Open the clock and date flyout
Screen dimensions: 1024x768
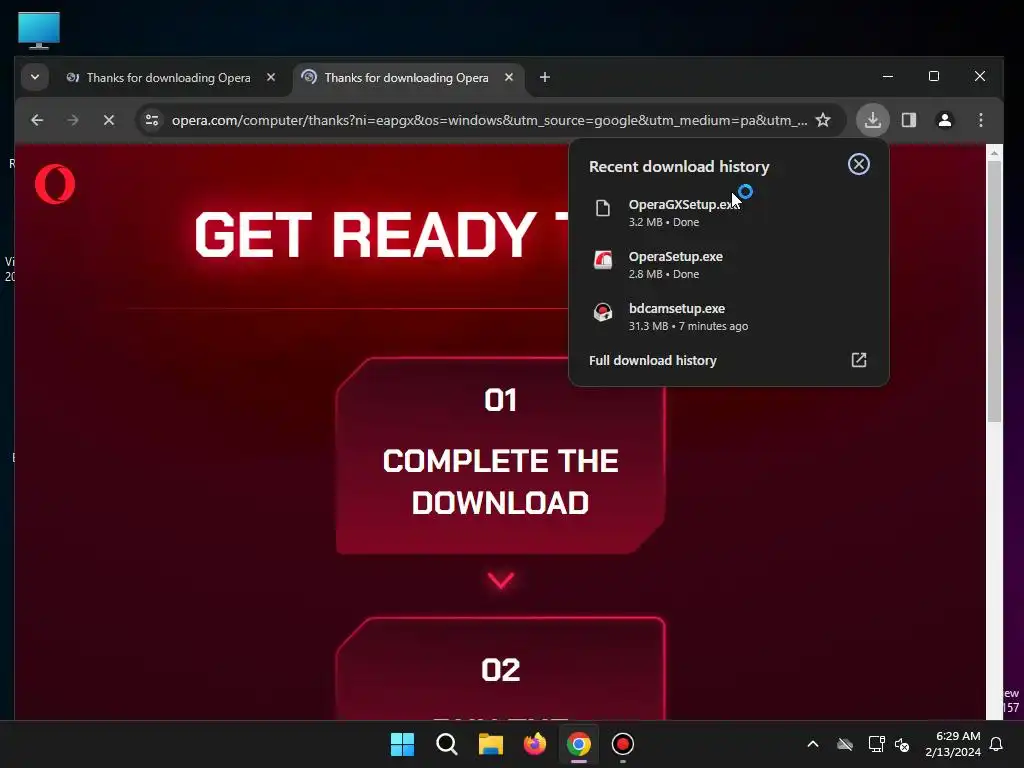click(x=953, y=744)
